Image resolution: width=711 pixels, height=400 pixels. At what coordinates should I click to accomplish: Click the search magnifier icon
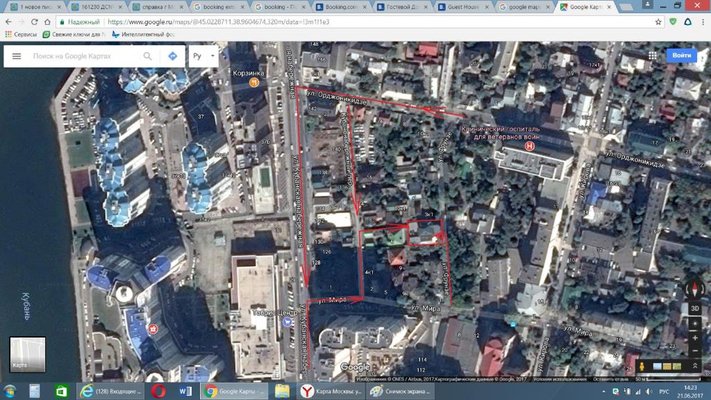[147, 56]
